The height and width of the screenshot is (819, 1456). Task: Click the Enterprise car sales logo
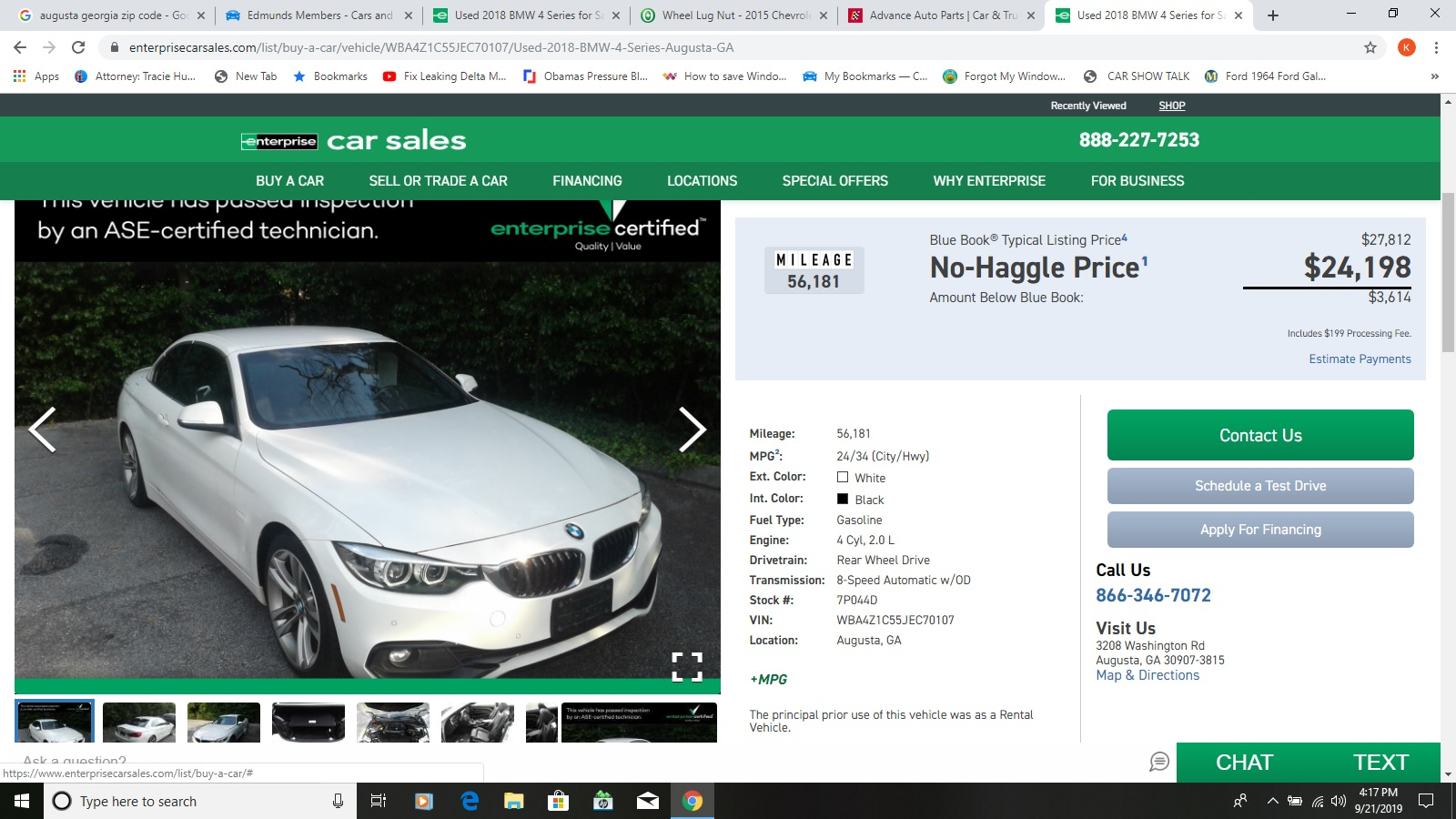tap(353, 140)
